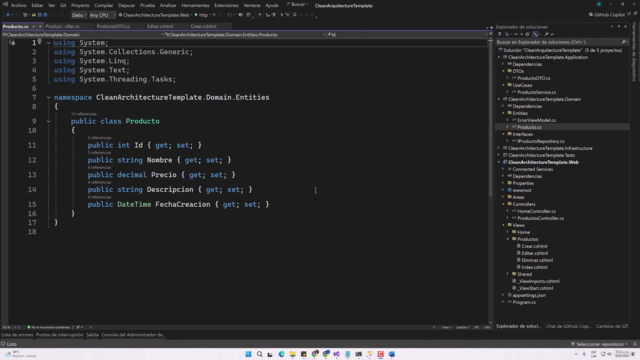Open GitHub Copilot button
This screenshot has width=640, height=360.
click(607, 15)
